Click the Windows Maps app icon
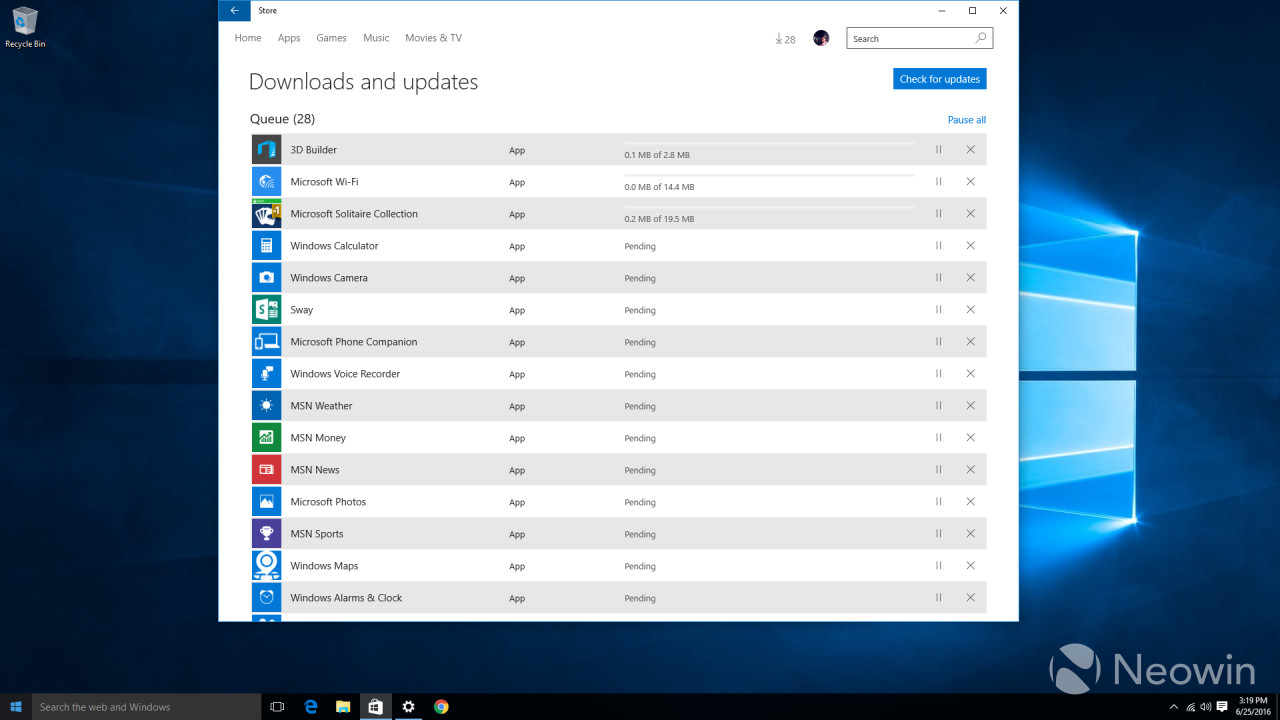 tap(266, 566)
